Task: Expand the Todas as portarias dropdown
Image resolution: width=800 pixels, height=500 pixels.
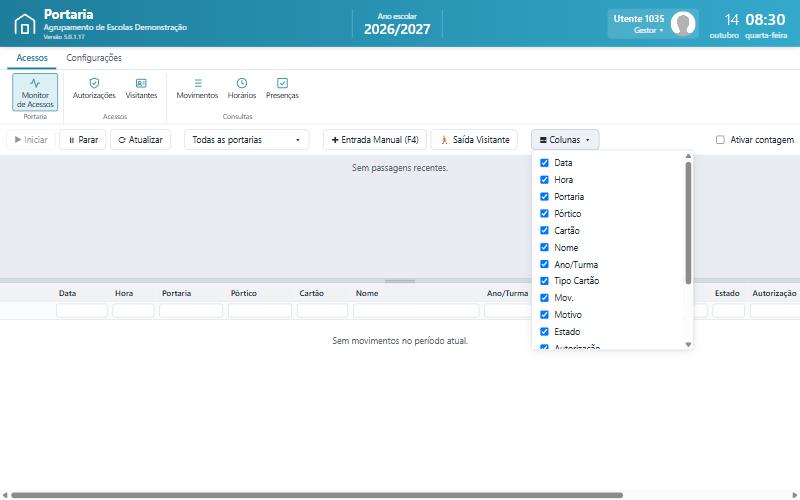Action: [246, 140]
